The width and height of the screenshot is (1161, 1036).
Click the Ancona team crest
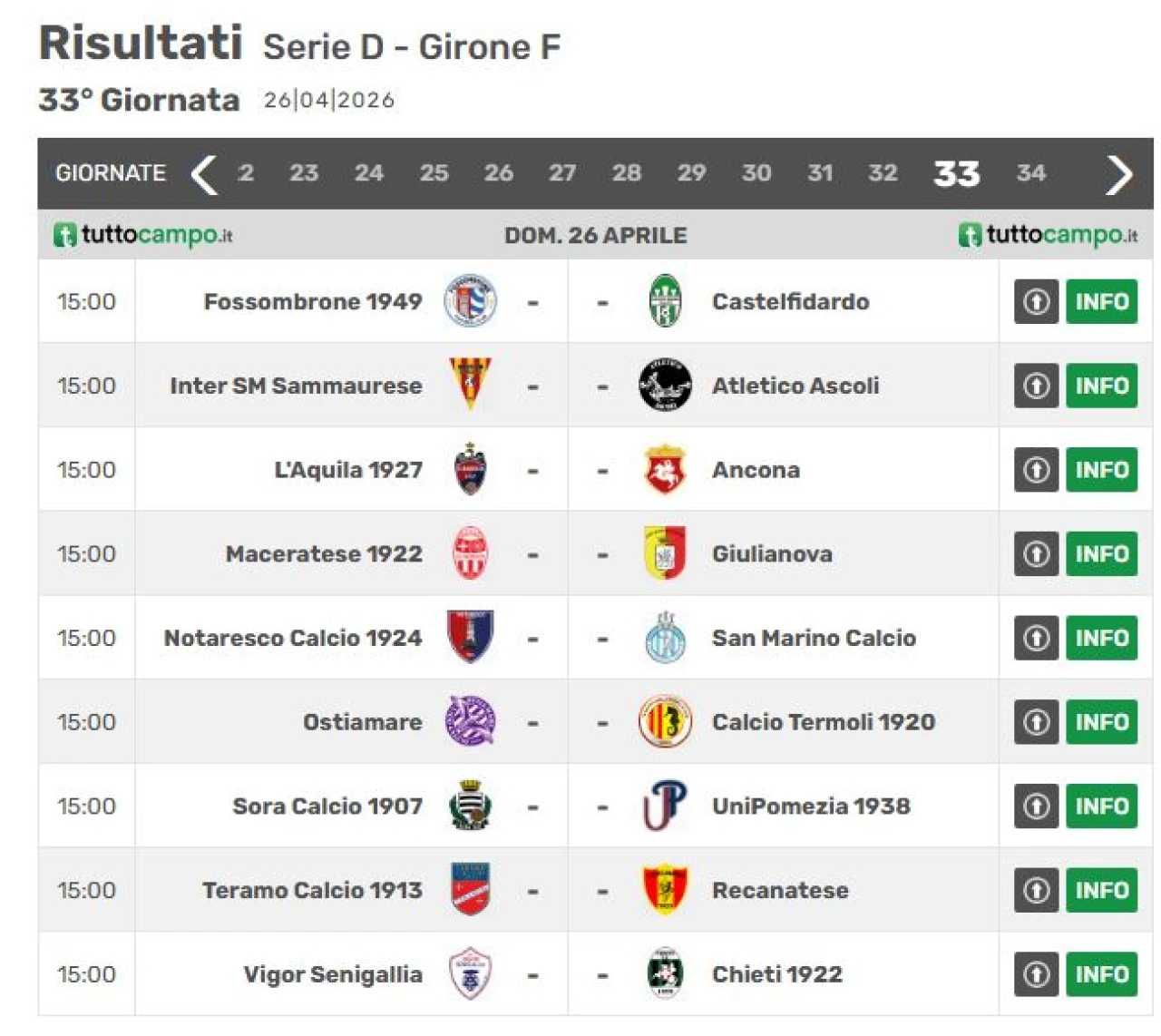click(x=665, y=470)
